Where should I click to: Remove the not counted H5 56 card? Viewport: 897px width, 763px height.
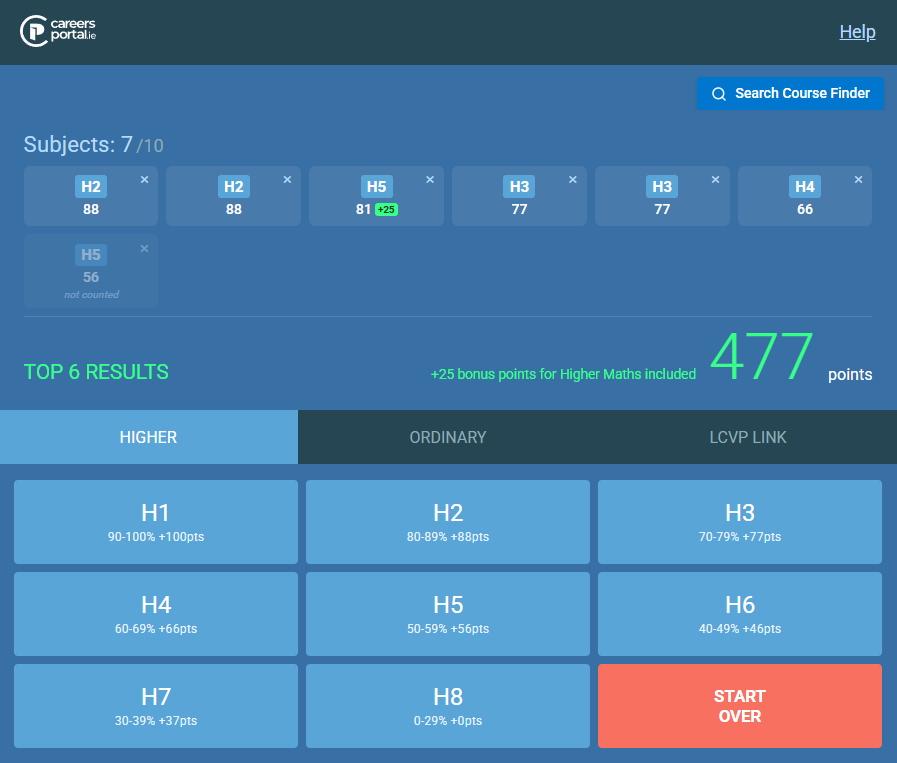(x=145, y=248)
